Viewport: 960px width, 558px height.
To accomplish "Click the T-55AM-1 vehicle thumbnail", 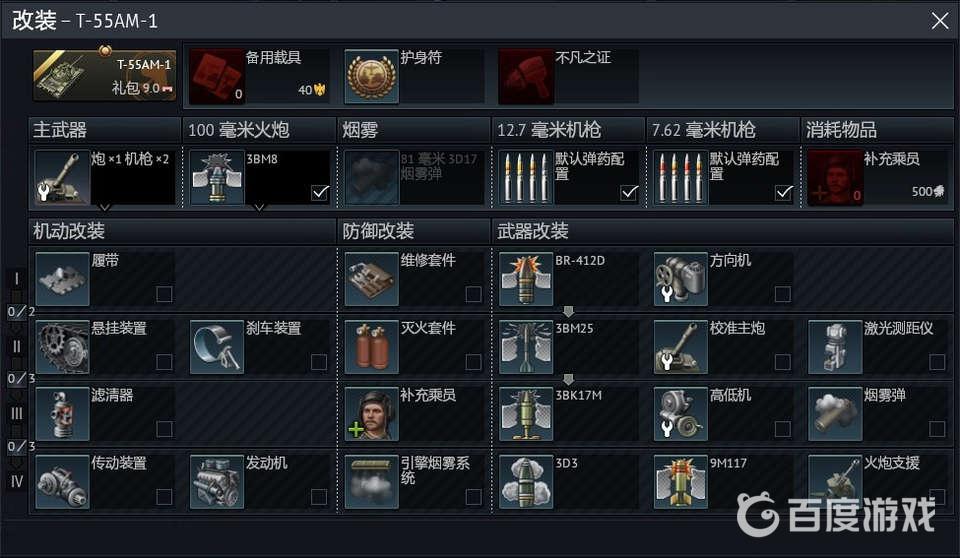I will pos(105,76).
